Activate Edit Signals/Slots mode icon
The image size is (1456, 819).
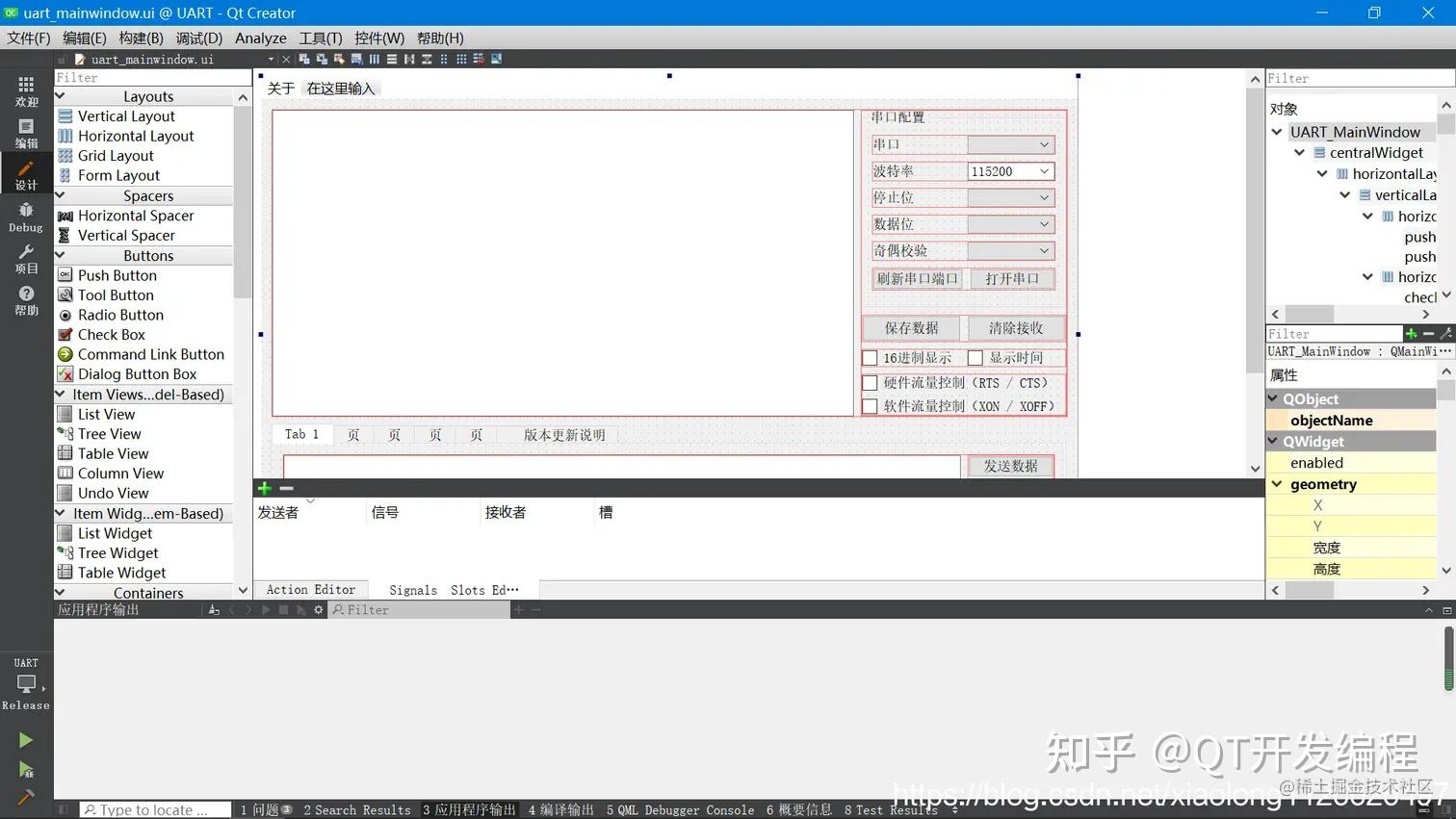(x=322, y=59)
